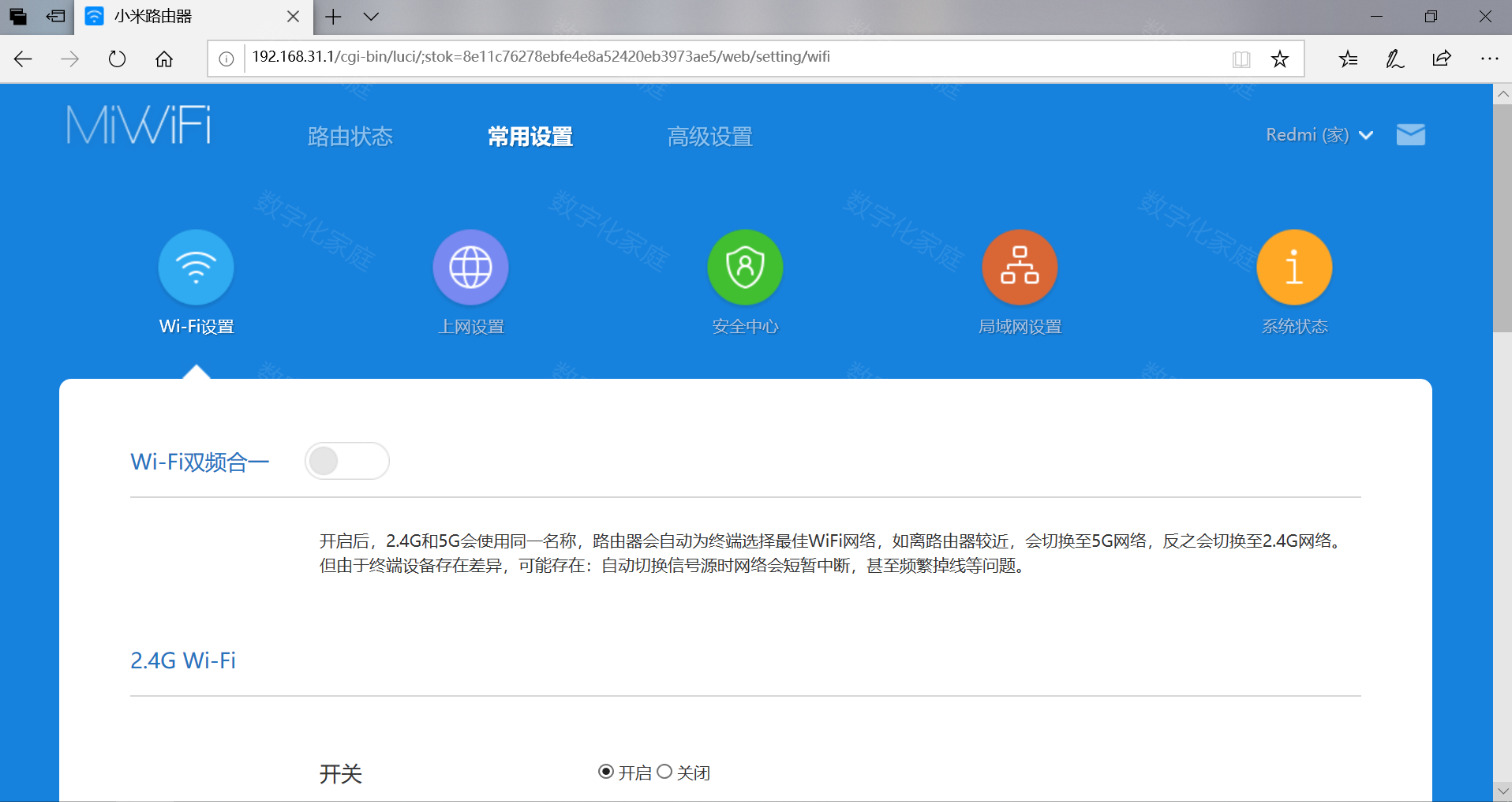This screenshot has width=1512, height=802.
Task: Click the 安全中心 label
Action: [x=745, y=327]
